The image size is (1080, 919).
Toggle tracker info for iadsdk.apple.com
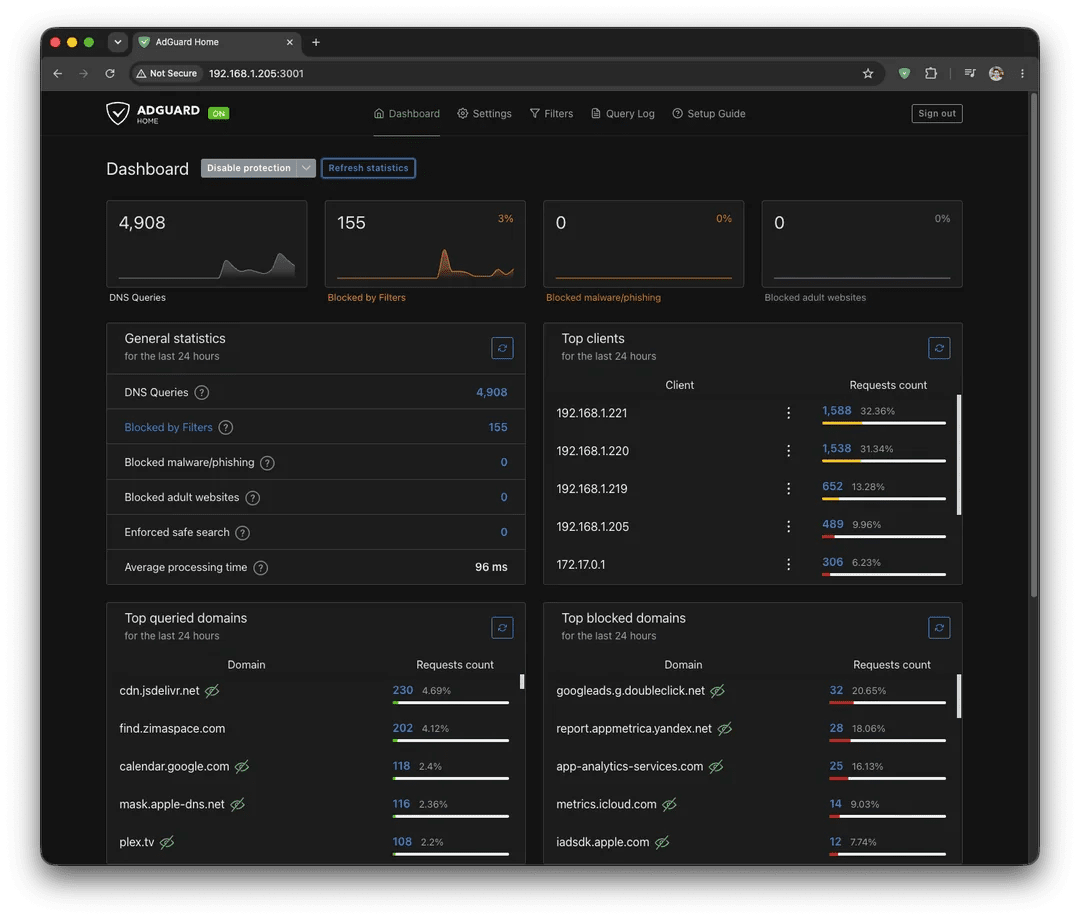point(662,842)
